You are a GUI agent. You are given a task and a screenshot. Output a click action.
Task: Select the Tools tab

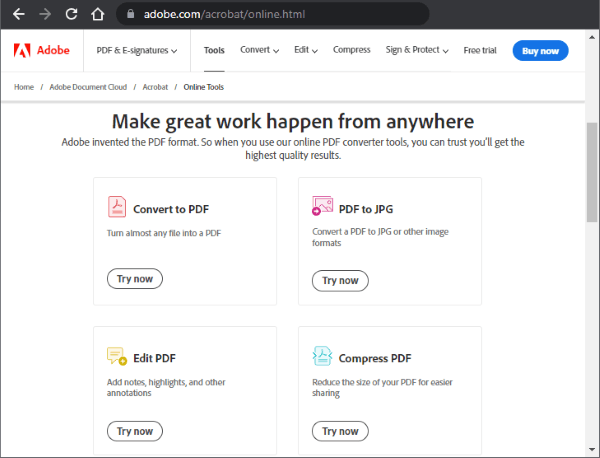pos(214,50)
